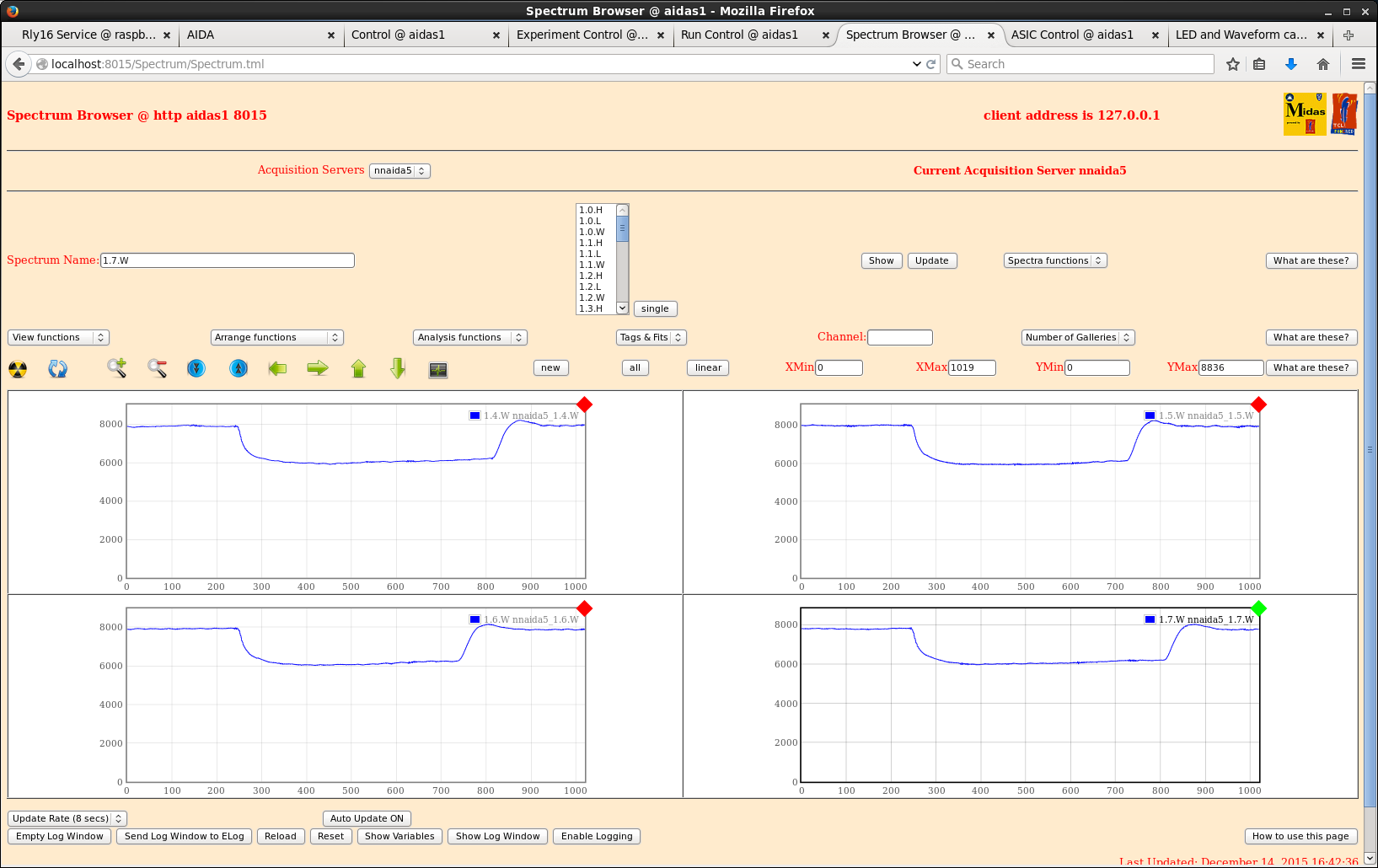Open the Tags & Fits dropdown

651,337
